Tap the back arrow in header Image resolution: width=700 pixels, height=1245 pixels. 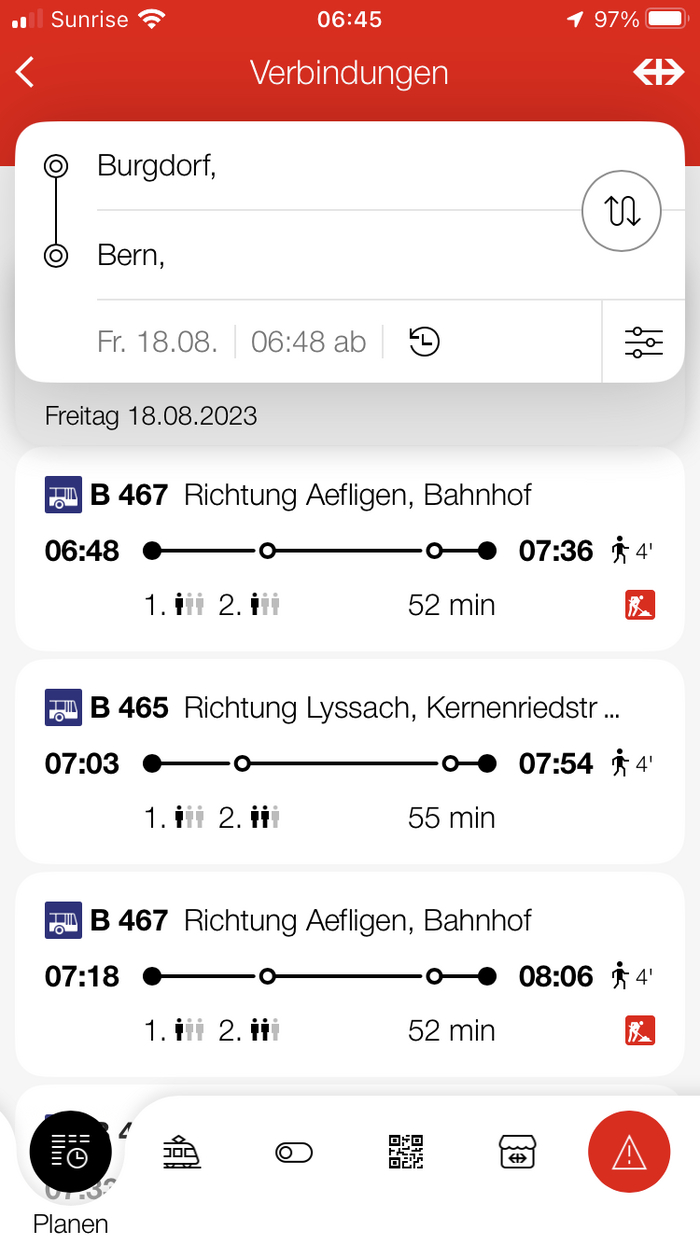(26, 72)
